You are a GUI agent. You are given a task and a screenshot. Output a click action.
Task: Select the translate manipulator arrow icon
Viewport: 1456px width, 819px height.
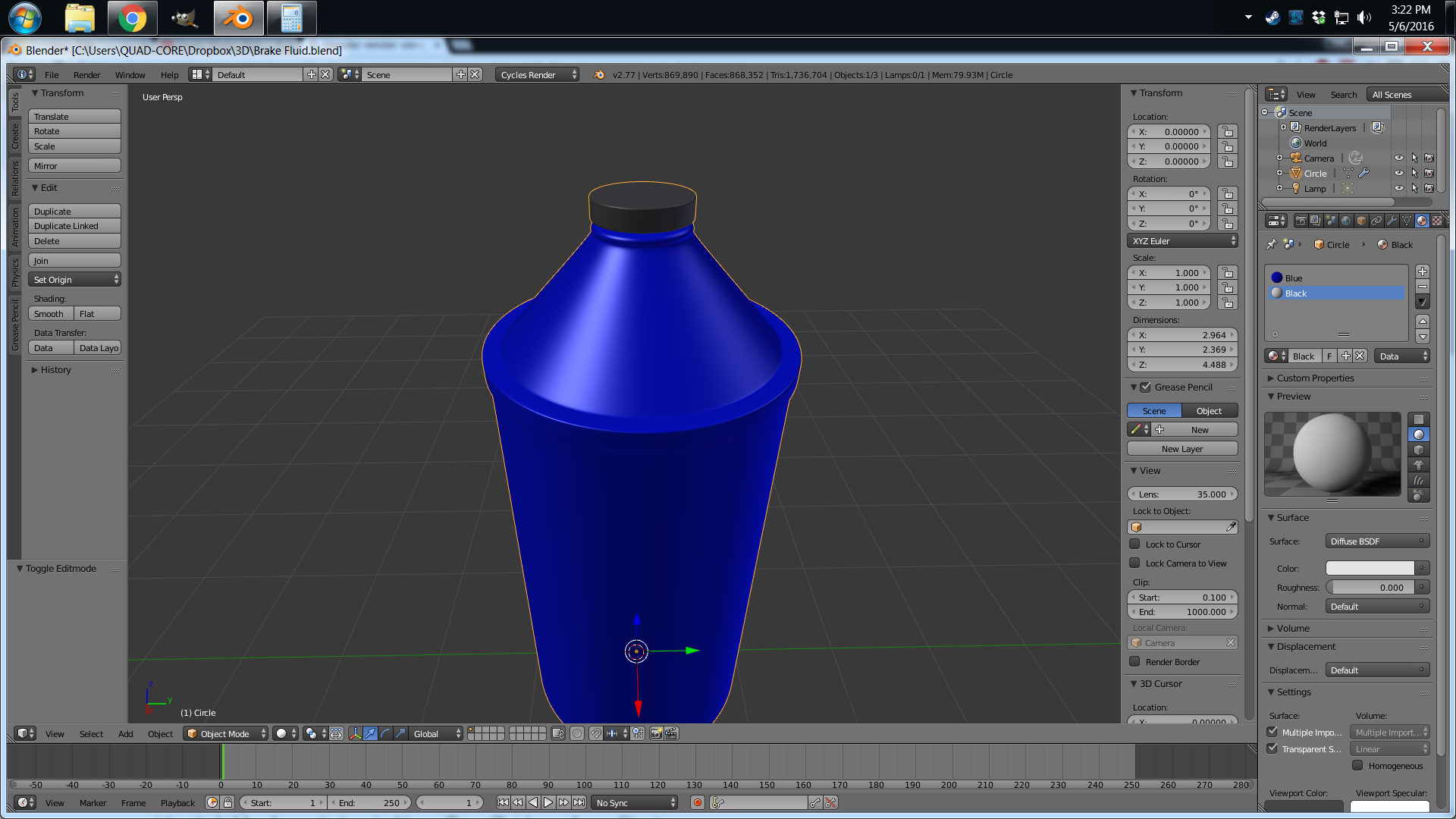tap(370, 733)
